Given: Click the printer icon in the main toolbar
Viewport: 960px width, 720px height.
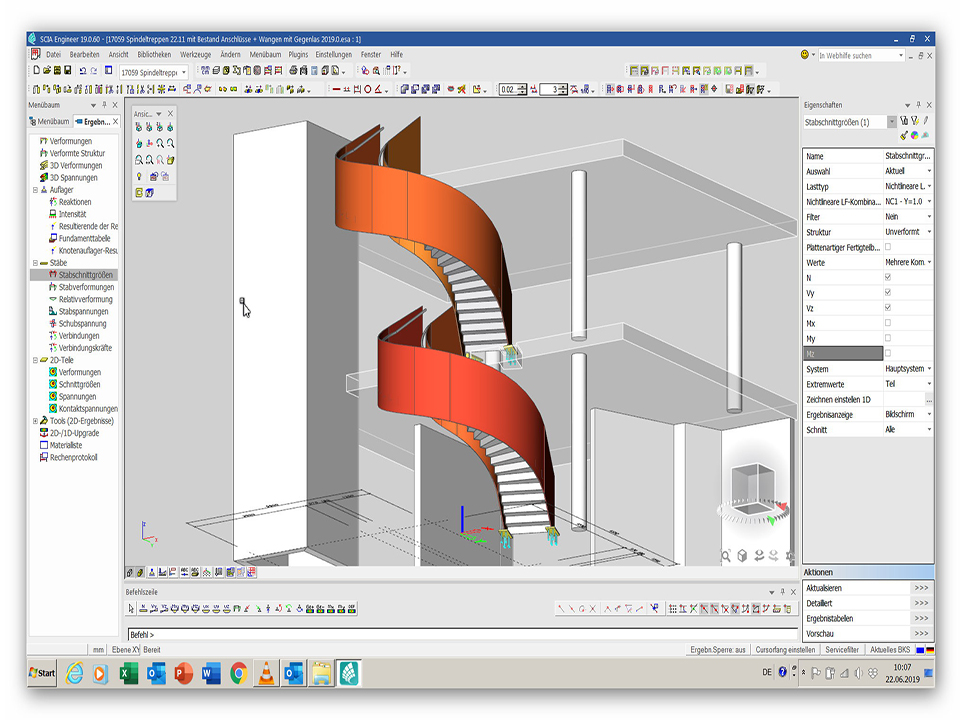Looking at the screenshot, I should click(293, 71).
